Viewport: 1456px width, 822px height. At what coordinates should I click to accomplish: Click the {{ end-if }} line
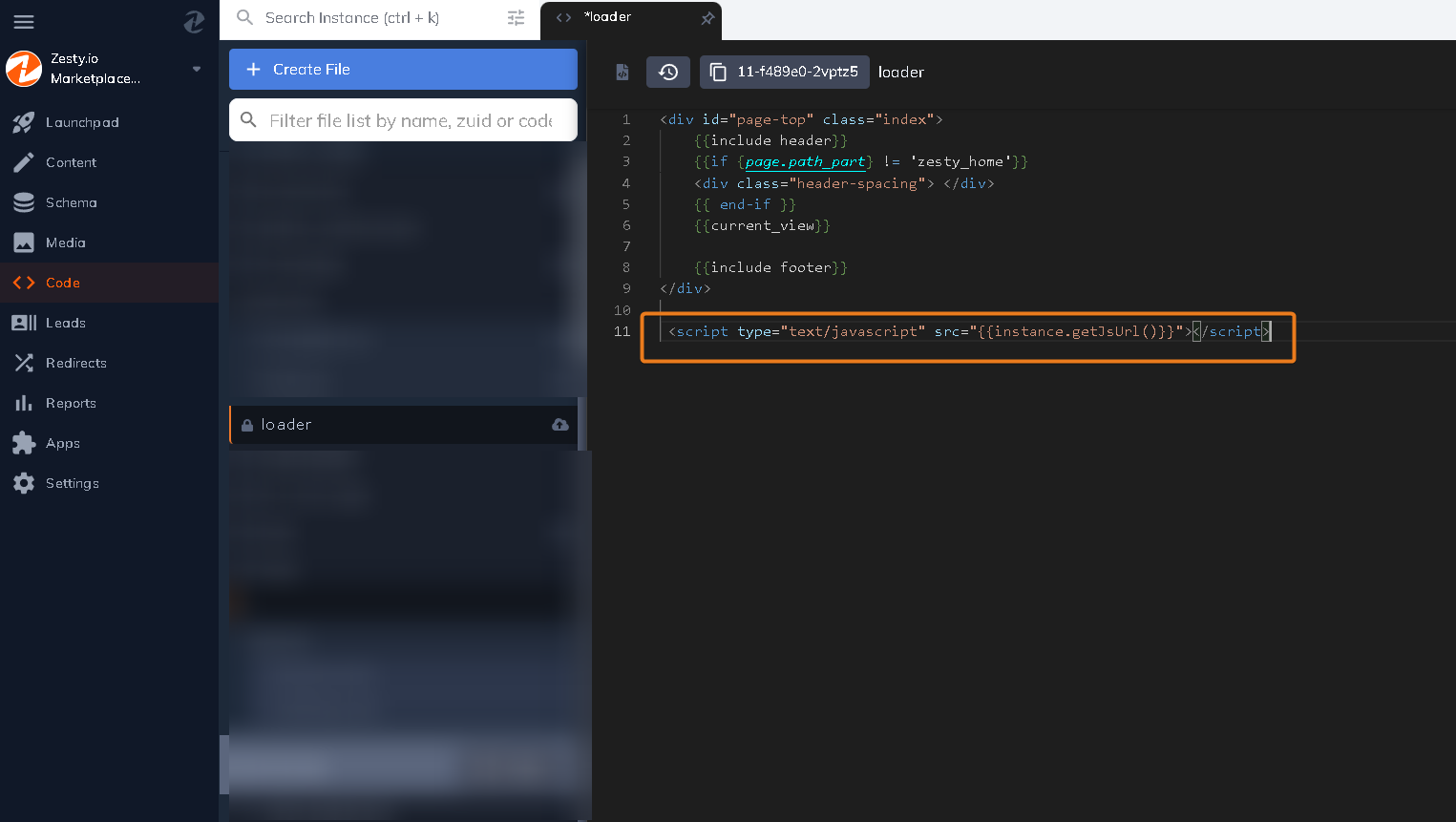pyautogui.click(x=745, y=204)
